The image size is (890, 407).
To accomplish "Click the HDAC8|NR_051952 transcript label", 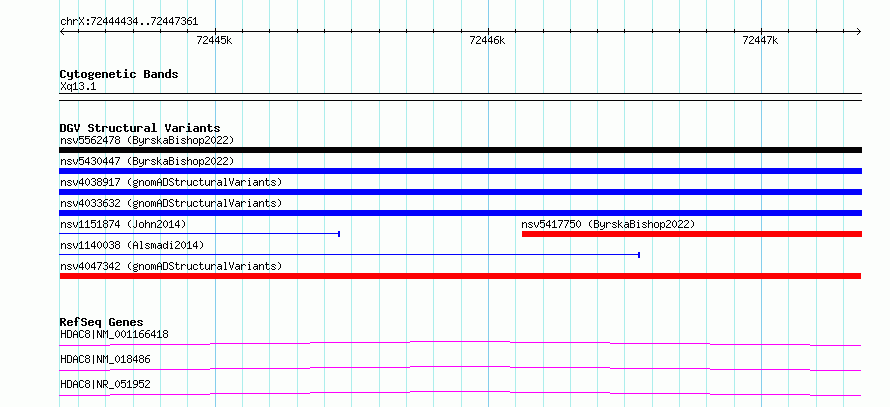I will pos(106,384).
